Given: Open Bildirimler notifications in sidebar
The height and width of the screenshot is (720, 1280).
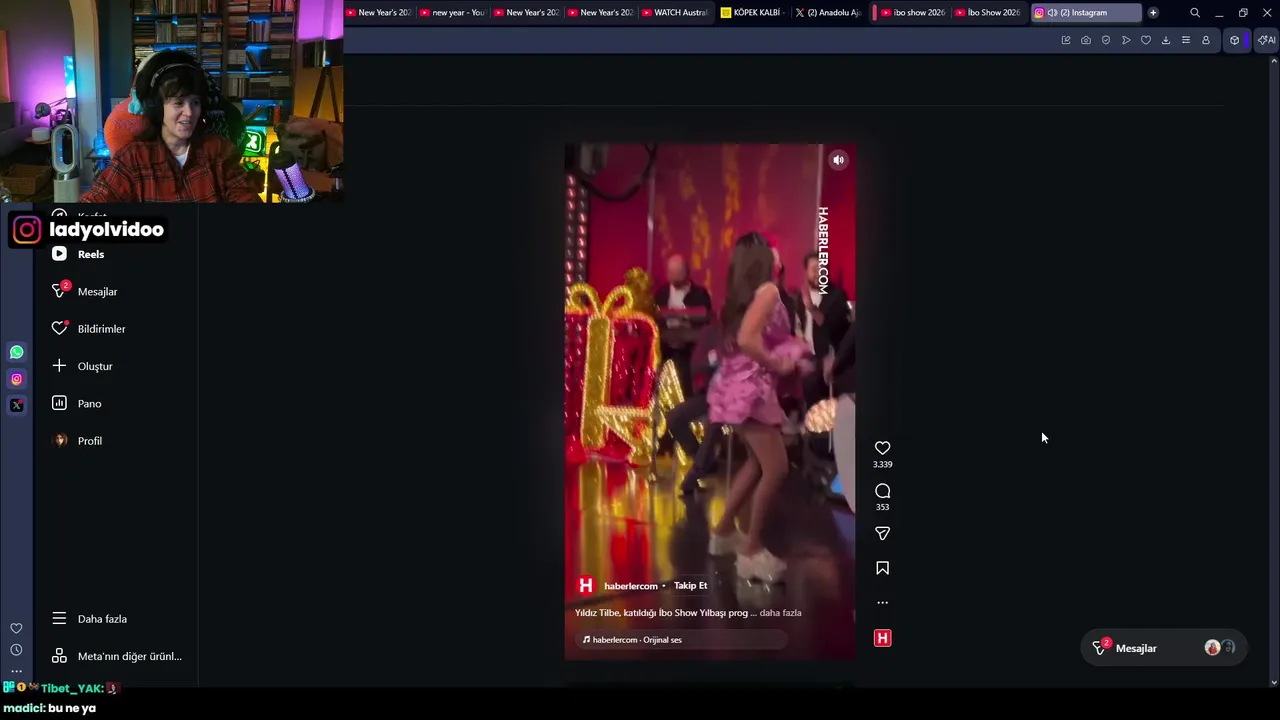Looking at the screenshot, I should (x=101, y=329).
